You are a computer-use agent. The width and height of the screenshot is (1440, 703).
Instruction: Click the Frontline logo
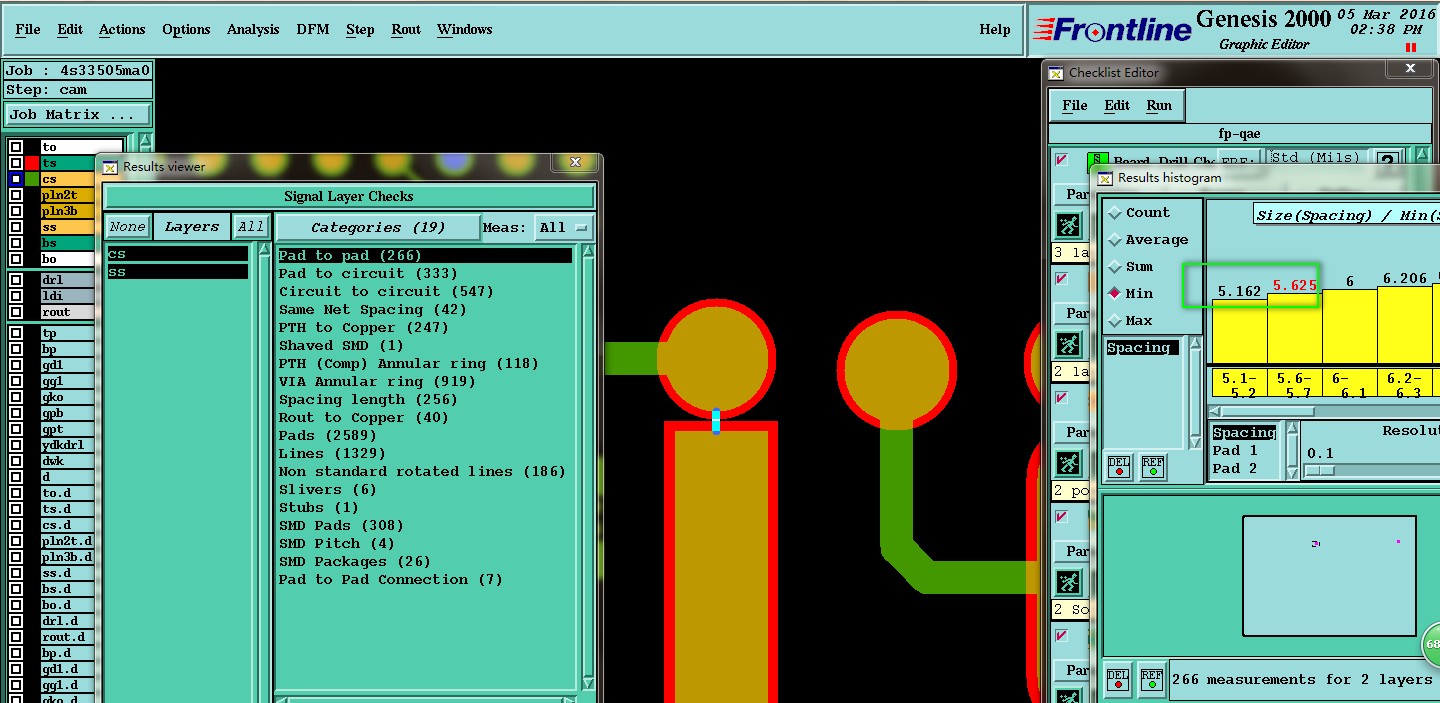coord(1112,30)
